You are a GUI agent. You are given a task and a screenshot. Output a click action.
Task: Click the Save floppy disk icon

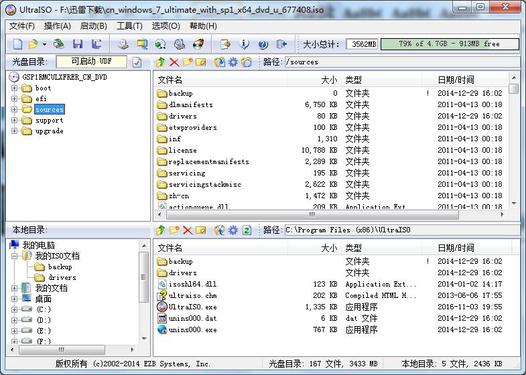(78, 44)
